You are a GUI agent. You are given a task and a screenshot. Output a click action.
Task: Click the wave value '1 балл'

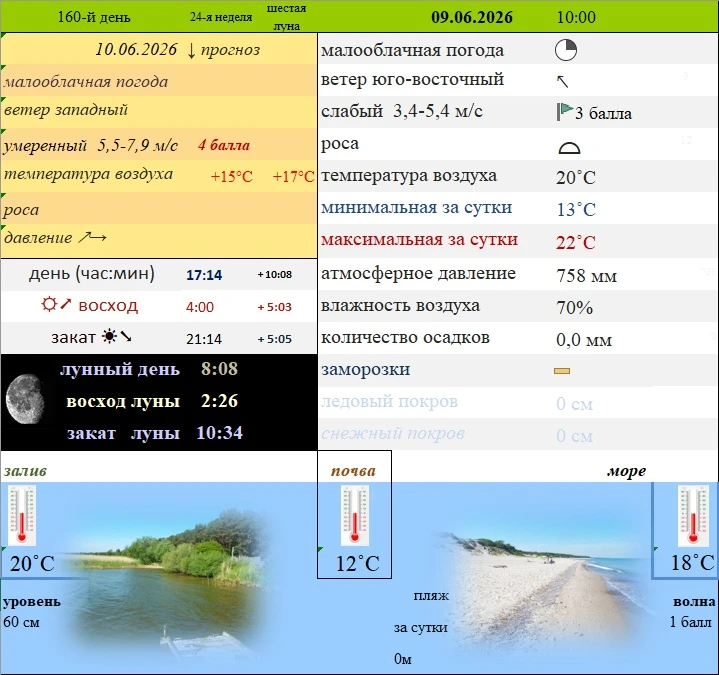(691, 622)
